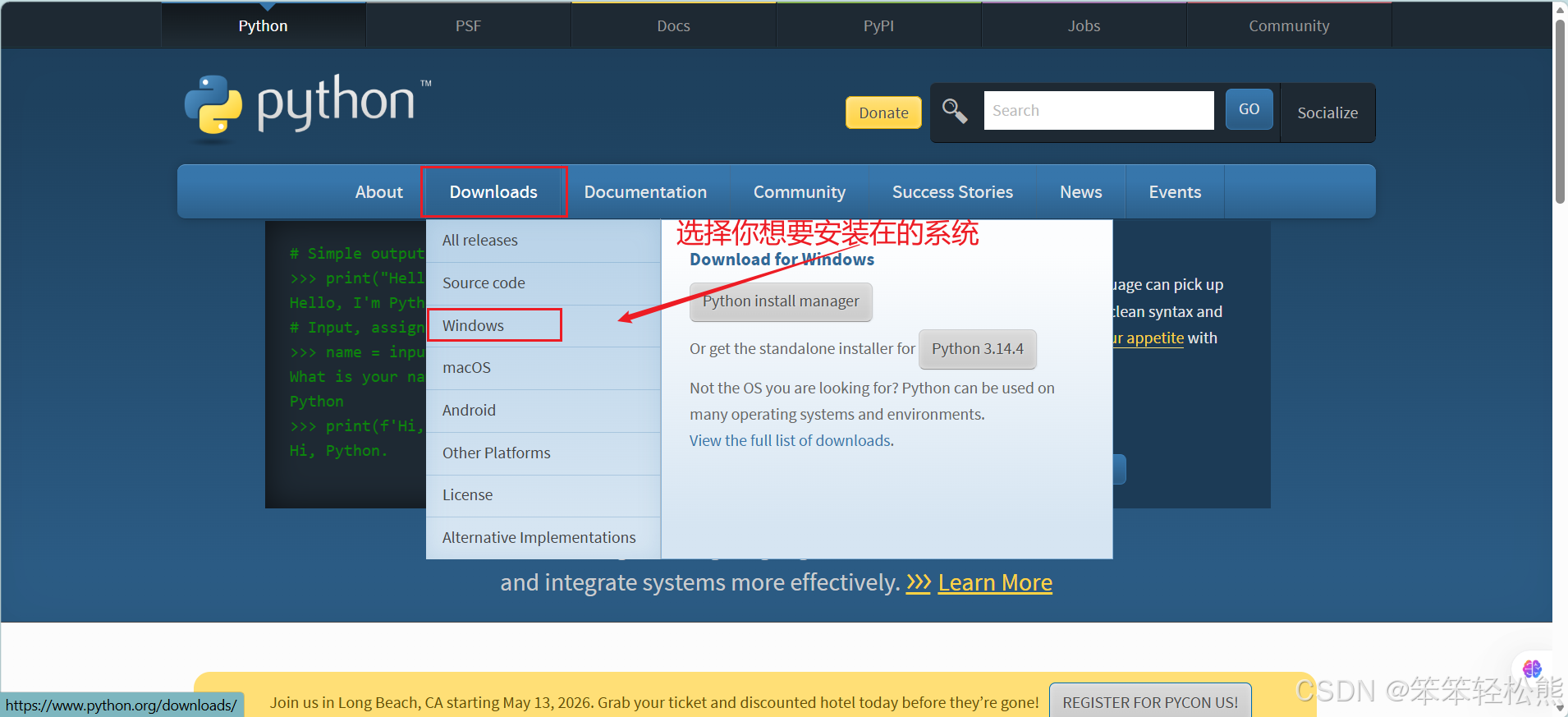Open the PSF tab in top bar

[x=468, y=25]
